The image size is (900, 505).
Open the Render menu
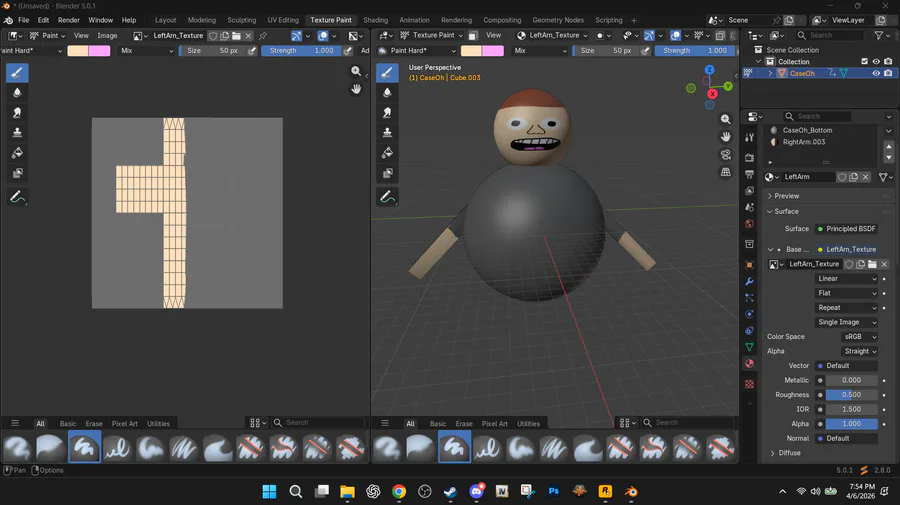pyautogui.click(x=69, y=20)
